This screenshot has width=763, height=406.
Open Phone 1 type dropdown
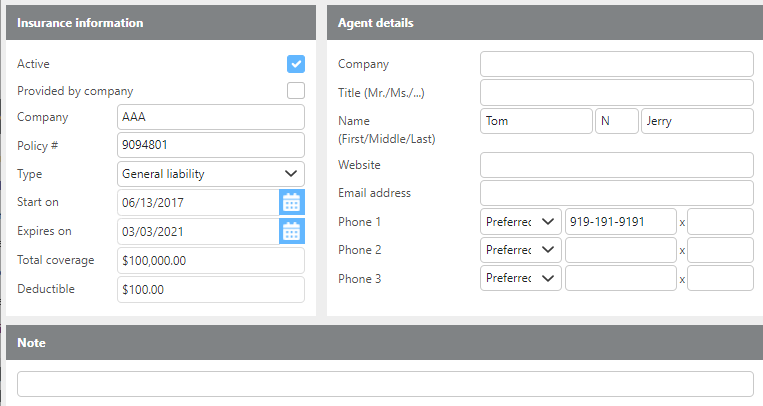coord(520,221)
